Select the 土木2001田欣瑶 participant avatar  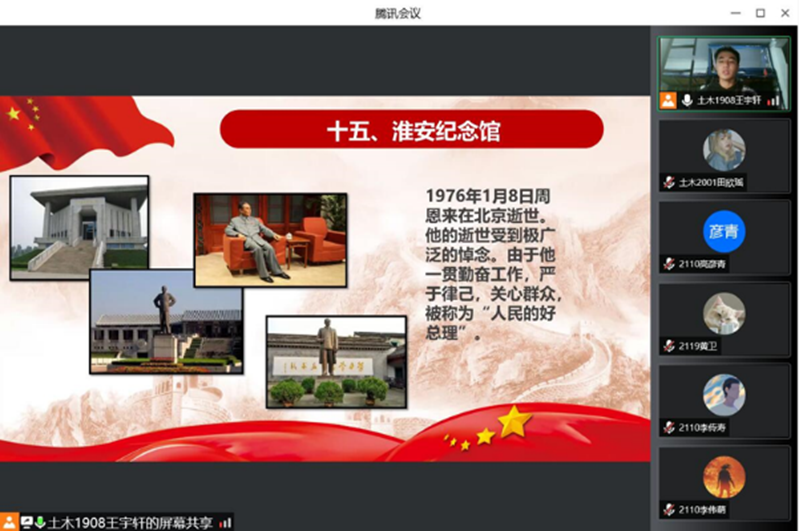pos(723,149)
